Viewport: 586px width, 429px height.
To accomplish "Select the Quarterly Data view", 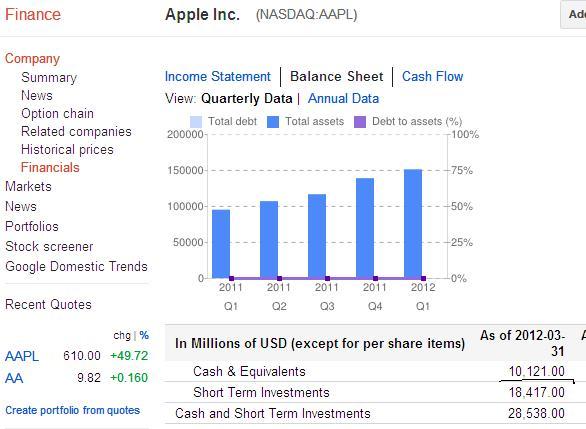I will point(247,99).
